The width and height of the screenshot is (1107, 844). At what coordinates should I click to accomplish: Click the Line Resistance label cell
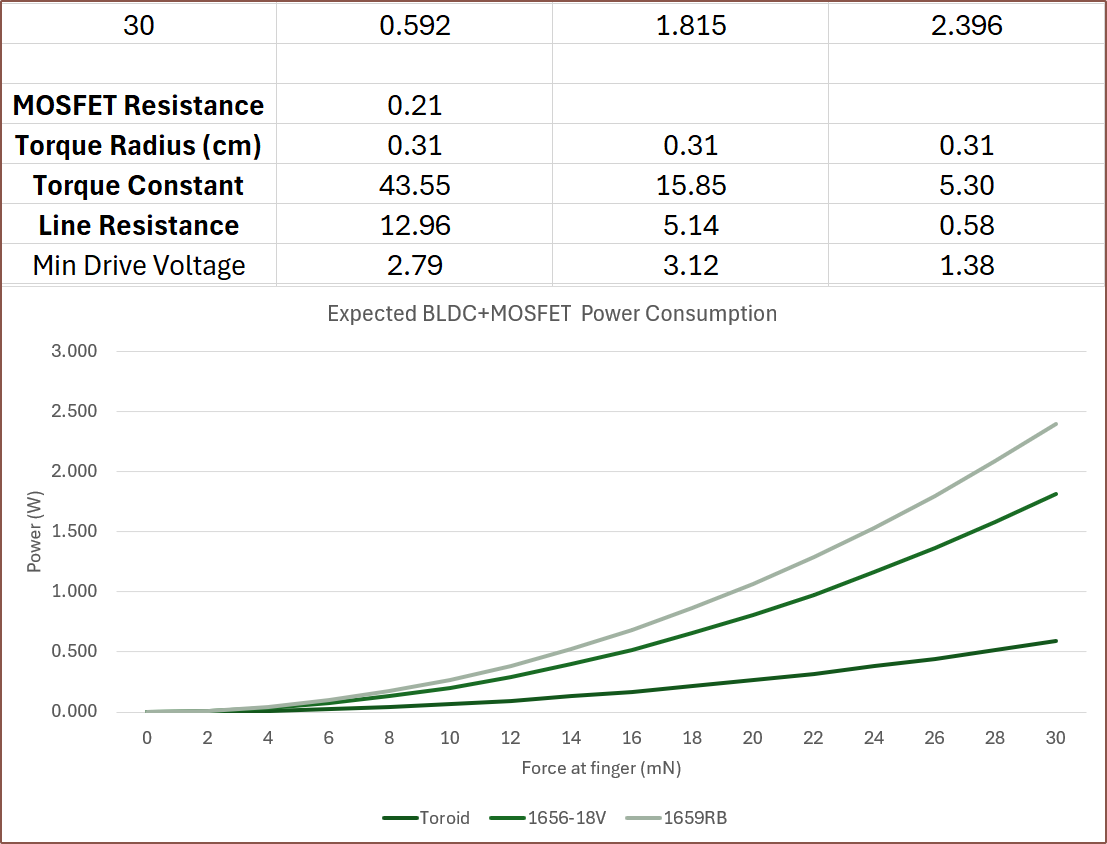pos(138,226)
